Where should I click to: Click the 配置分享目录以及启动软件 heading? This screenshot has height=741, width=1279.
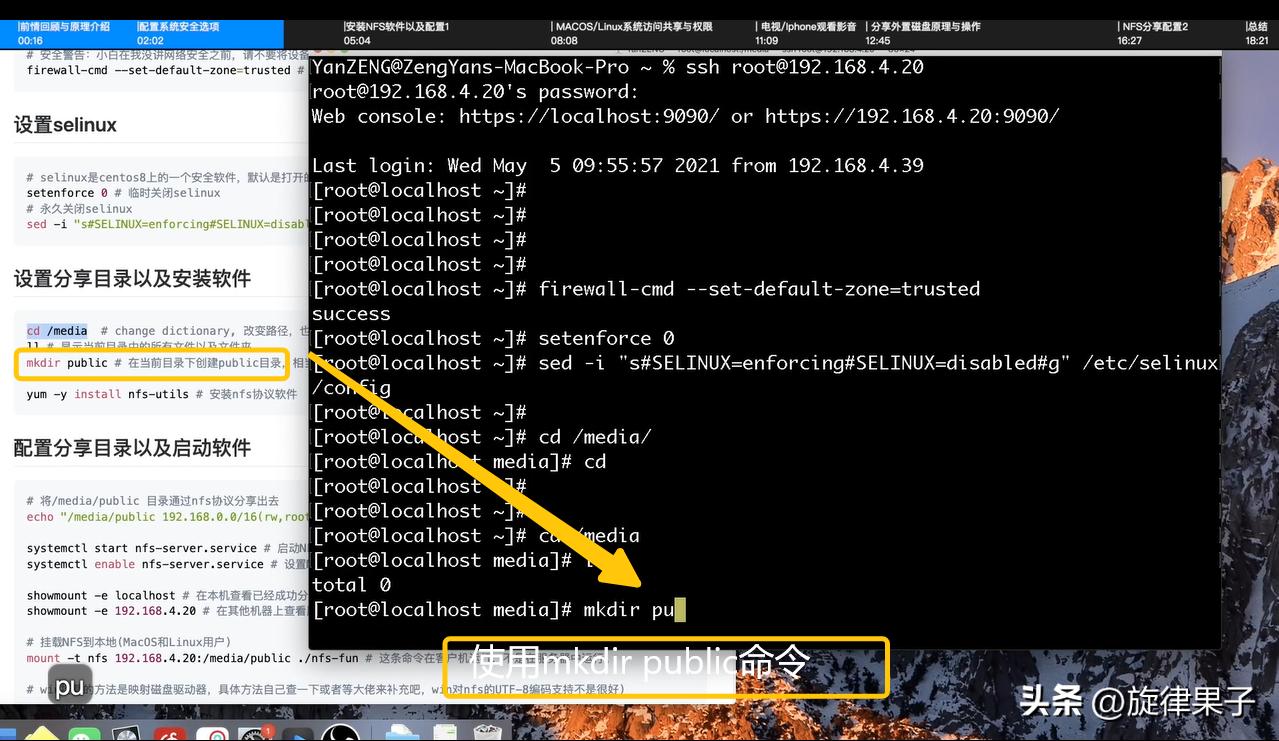click(x=132, y=448)
